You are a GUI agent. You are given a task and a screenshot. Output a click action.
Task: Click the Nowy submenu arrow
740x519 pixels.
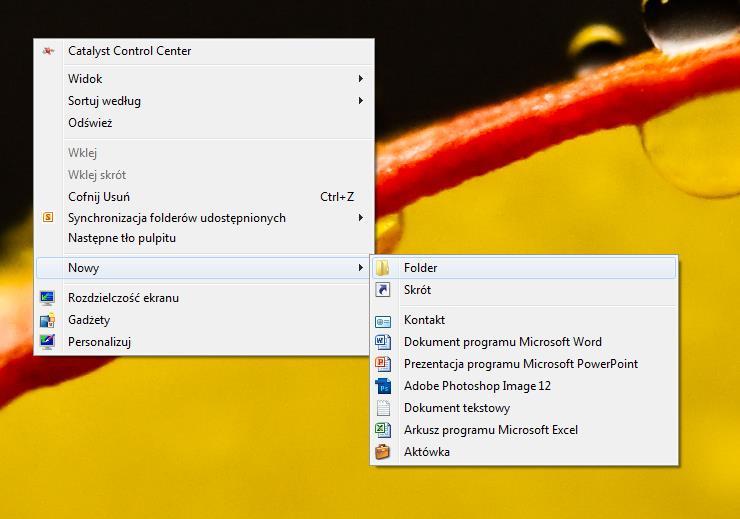tap(361, 268)
